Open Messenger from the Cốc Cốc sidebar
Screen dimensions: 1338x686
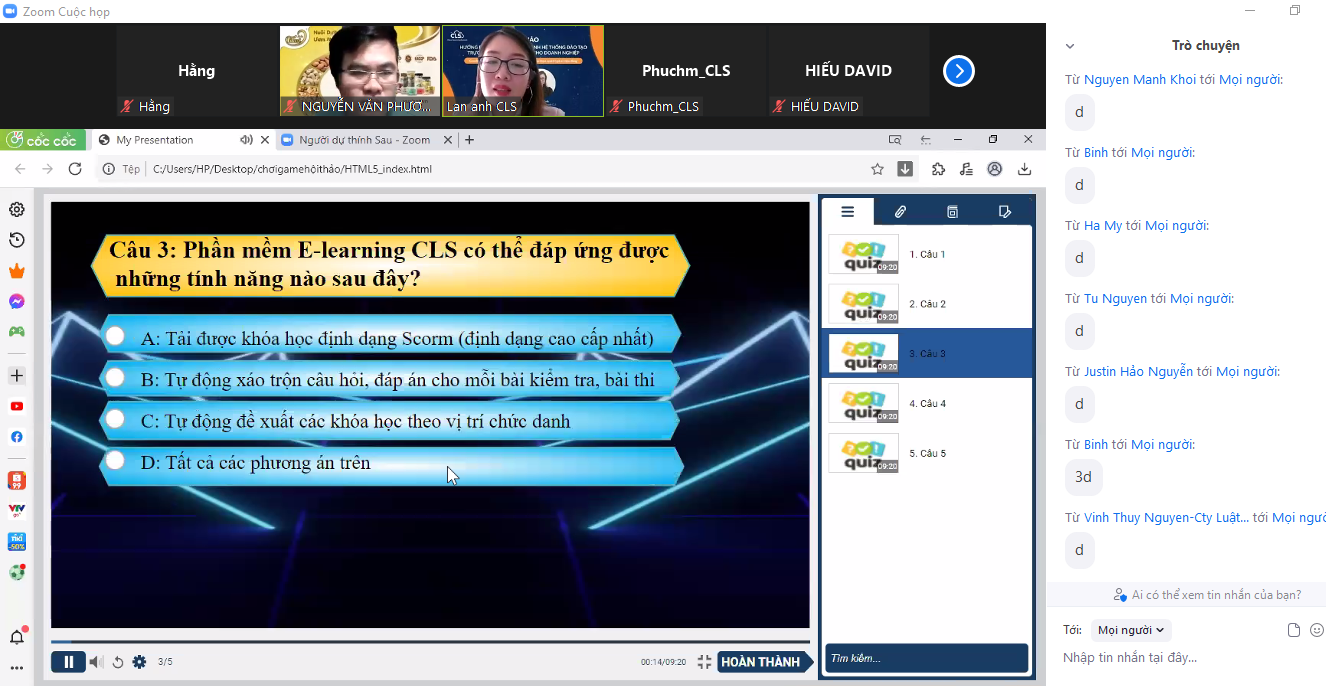[16, 299]
